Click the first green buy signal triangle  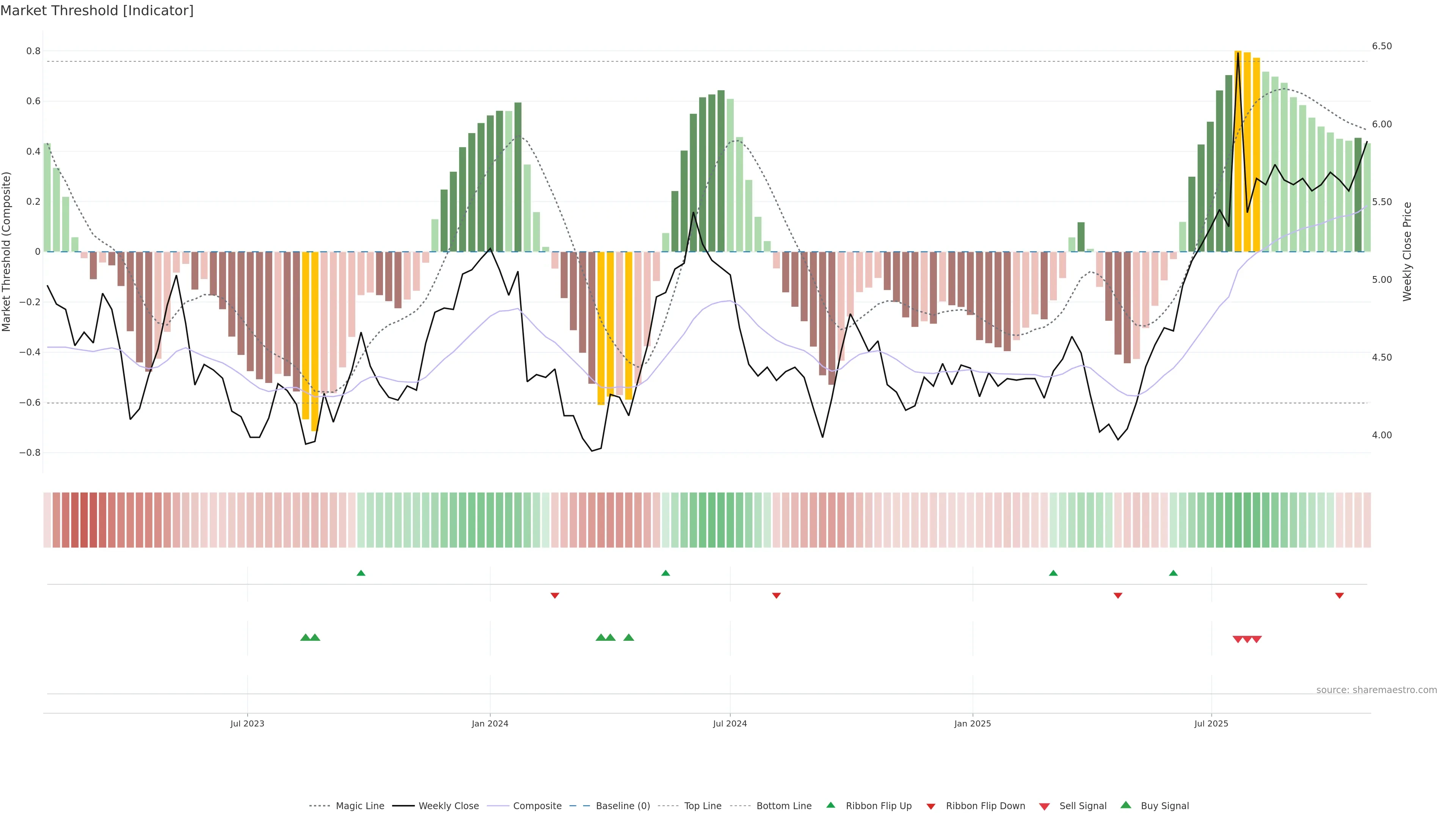click(x=306, y=637)
